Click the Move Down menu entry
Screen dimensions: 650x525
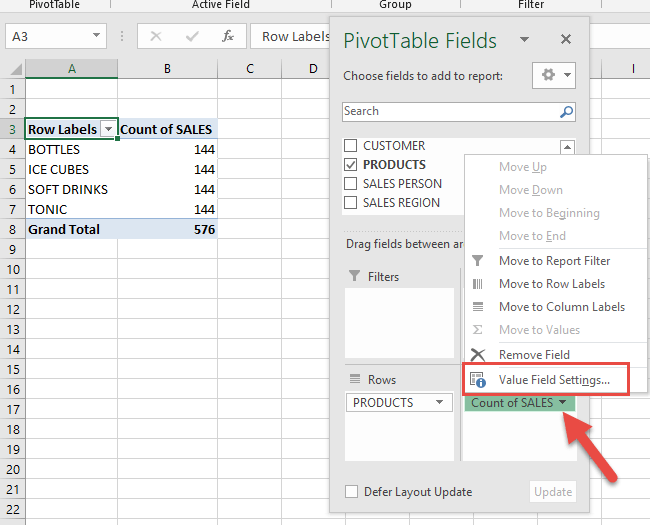pos(555,190)
